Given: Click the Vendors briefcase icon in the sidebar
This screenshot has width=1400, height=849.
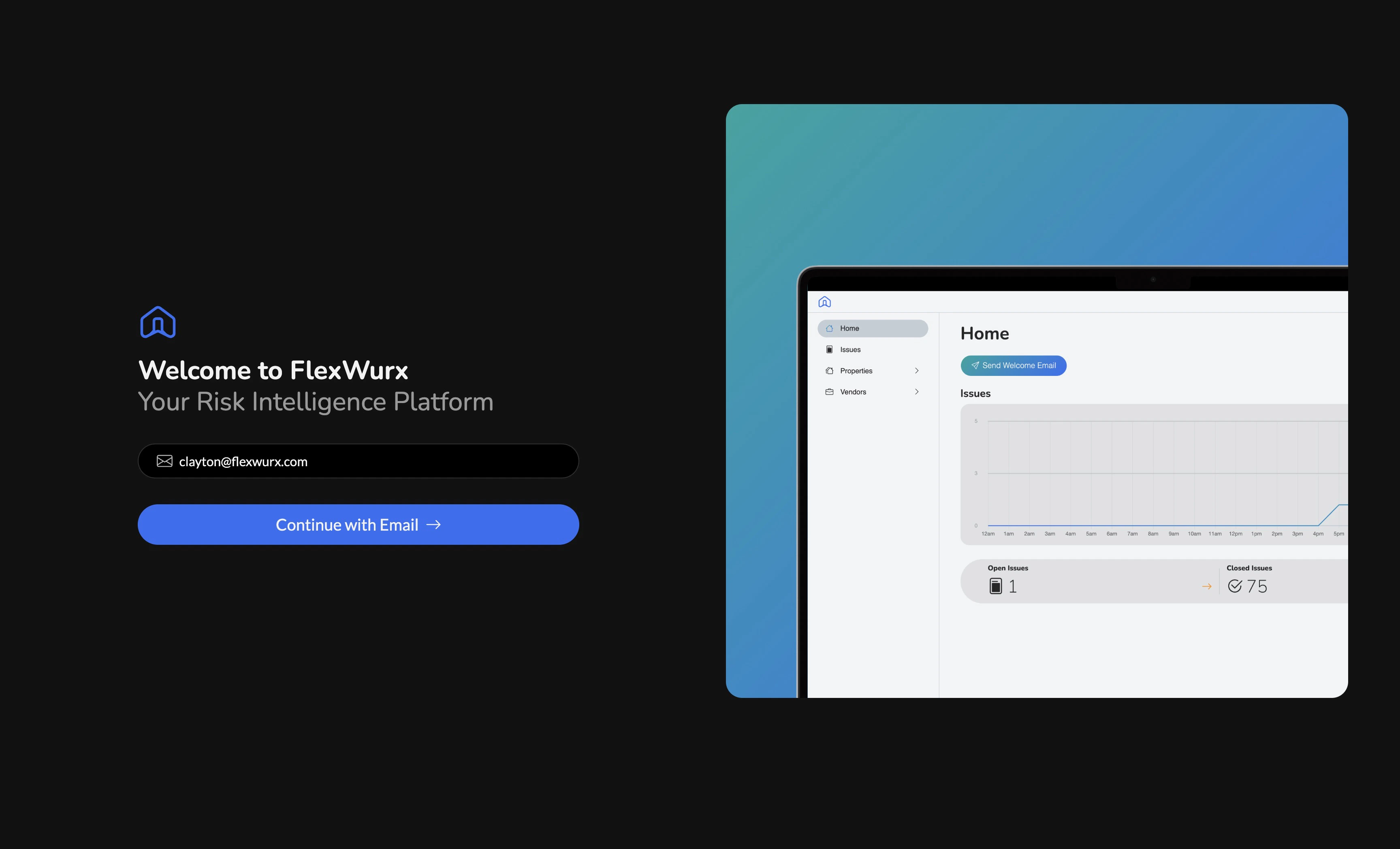Looking at the screenshot, I should [x=830, y=392].
